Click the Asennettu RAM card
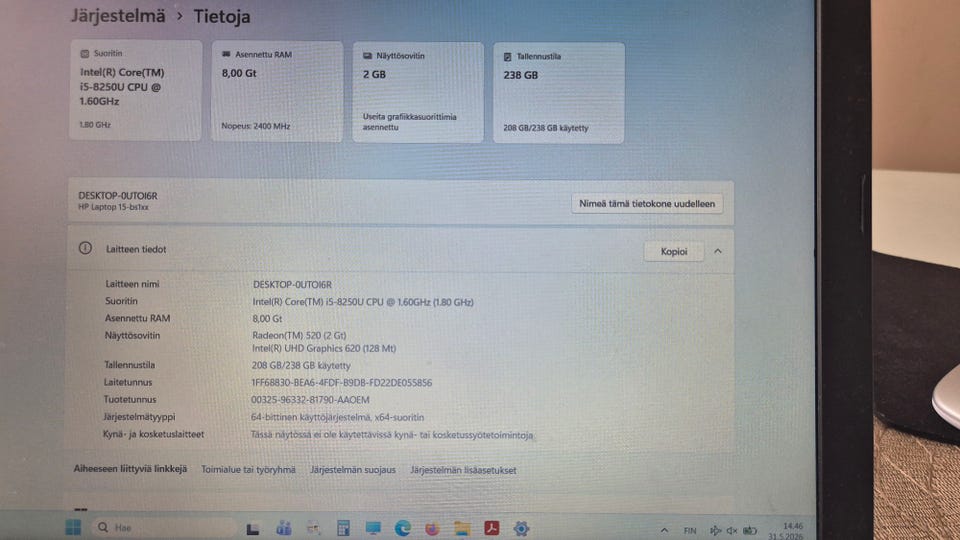 [277, 91]
